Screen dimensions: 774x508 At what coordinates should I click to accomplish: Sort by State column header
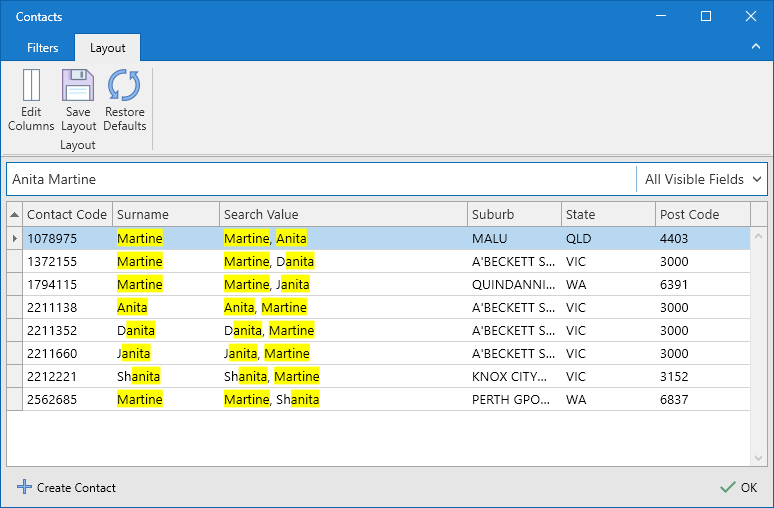click(608, 214)
